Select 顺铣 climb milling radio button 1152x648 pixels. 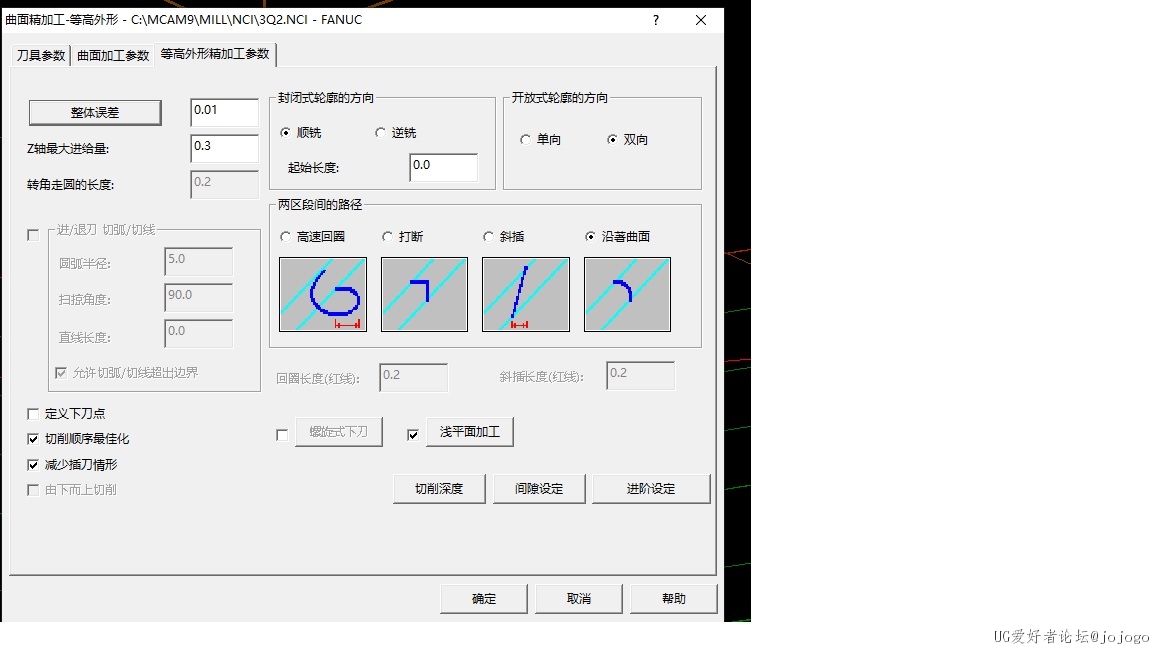click(x=285, y=132)
